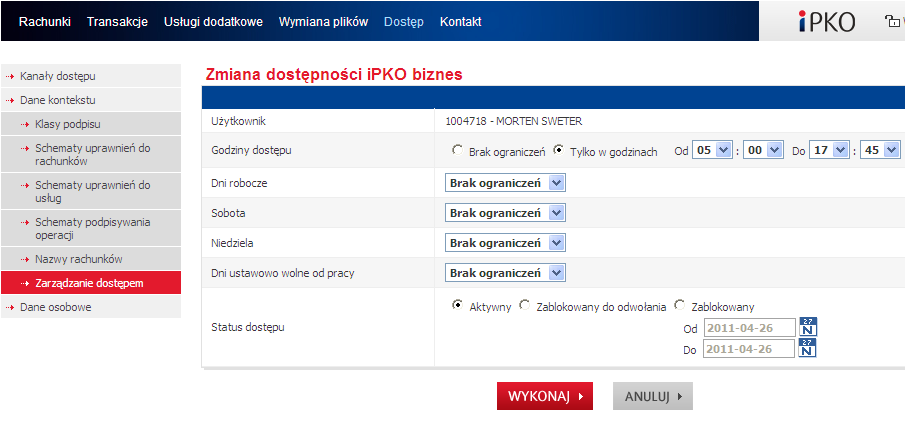Open the Dostęp menu

(403, 22)
